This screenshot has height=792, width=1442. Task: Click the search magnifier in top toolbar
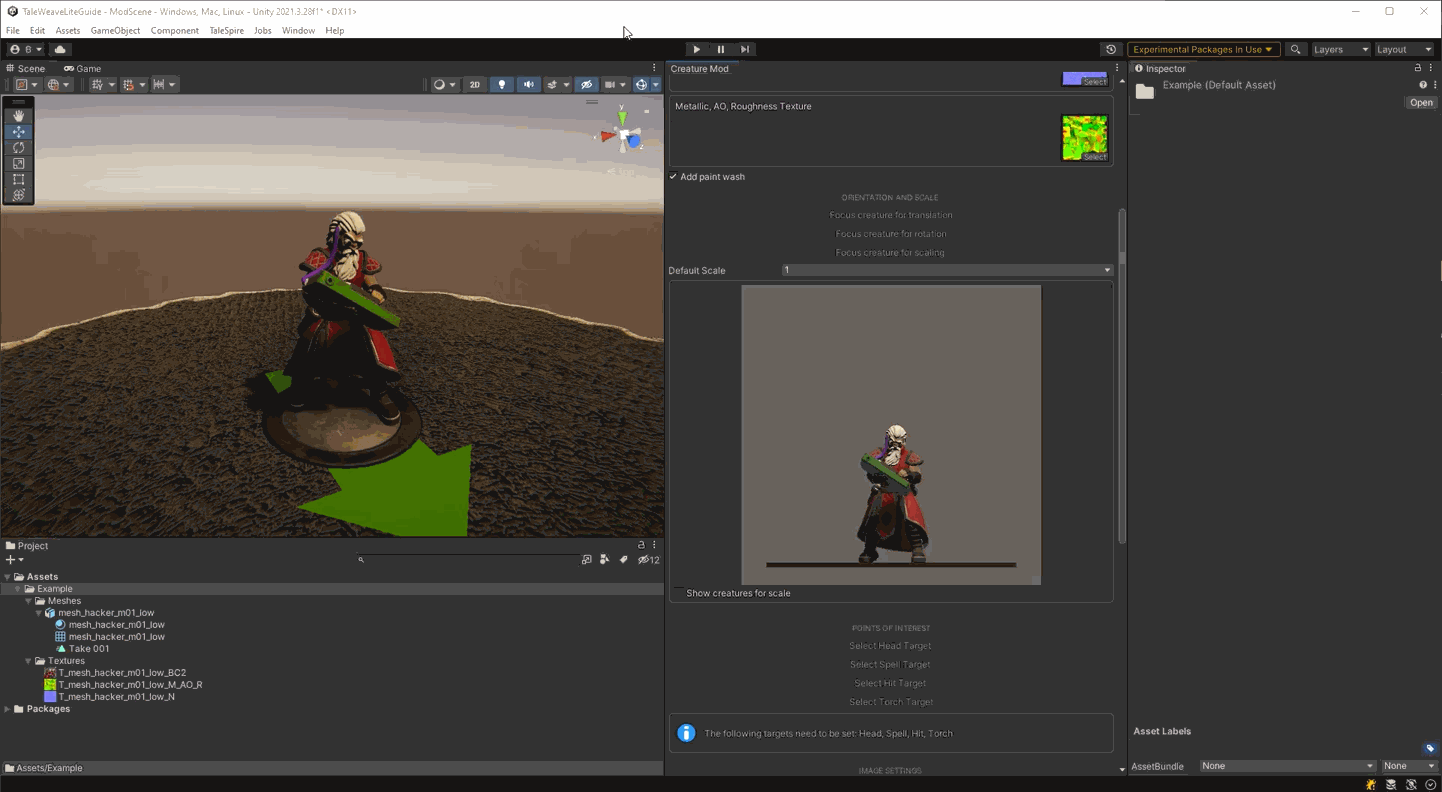coord(1295,49)
